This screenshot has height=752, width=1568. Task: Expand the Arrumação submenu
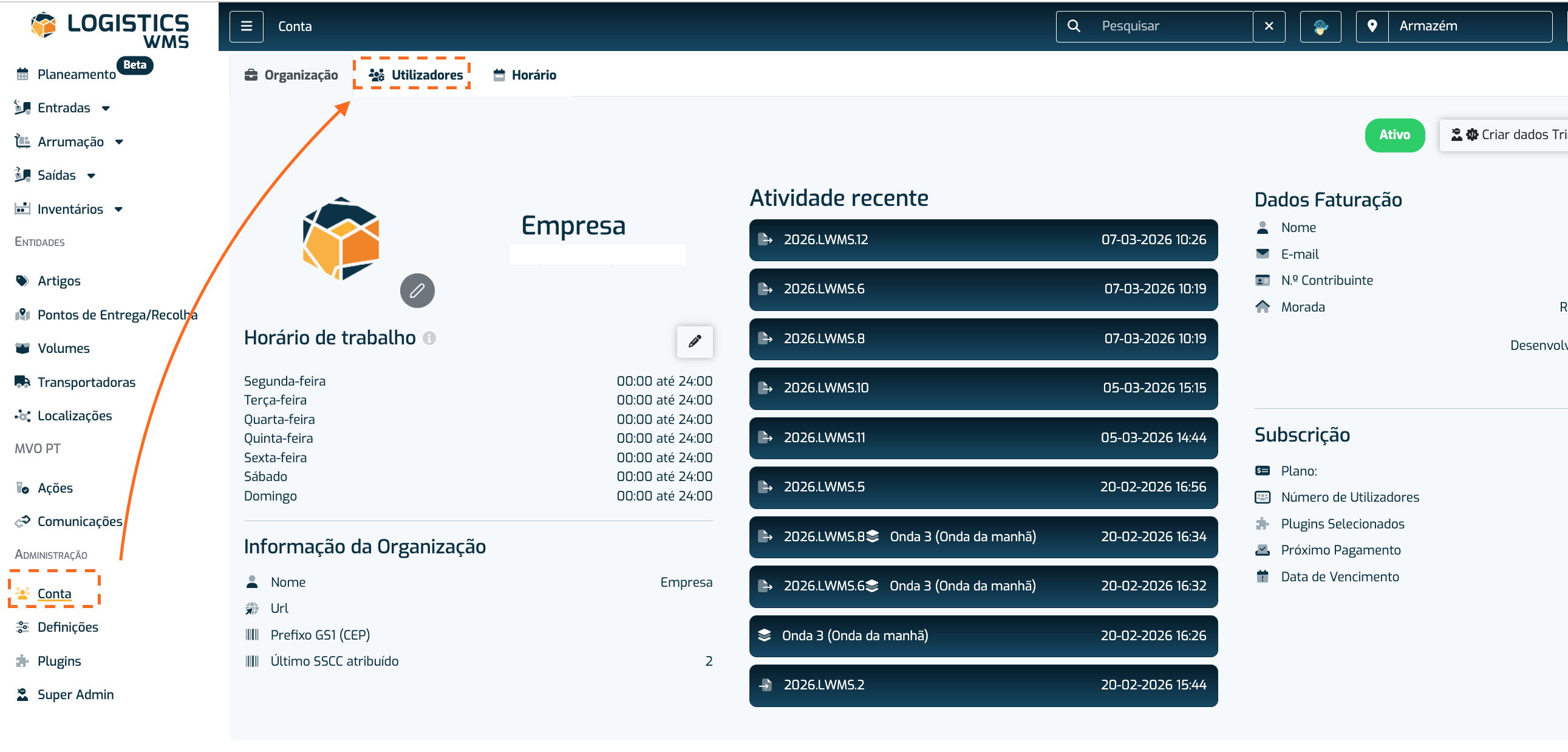(x=119, y=142)
